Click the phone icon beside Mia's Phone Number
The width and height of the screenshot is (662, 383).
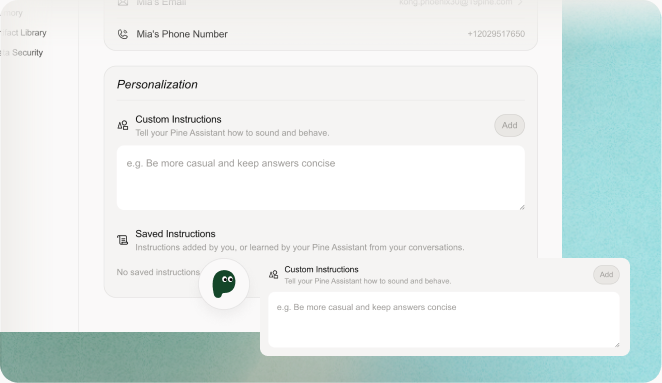pos(122,34)
